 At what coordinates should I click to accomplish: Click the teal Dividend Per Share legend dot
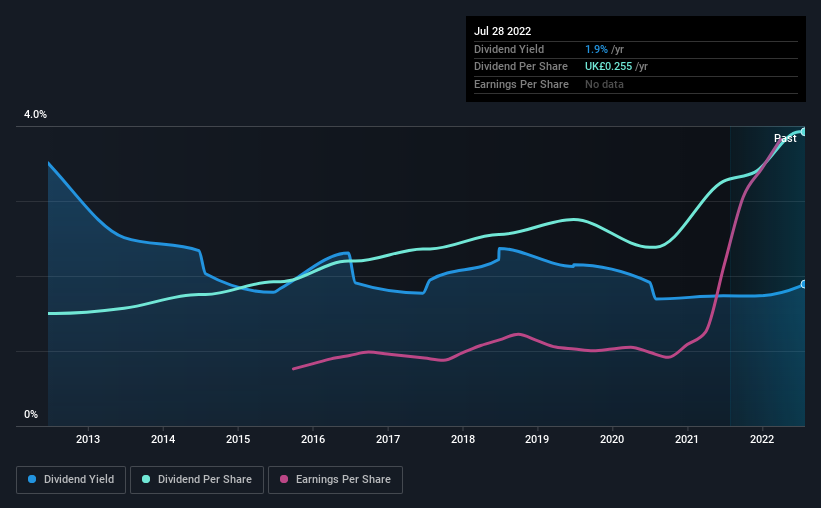(x=146, y=480)
